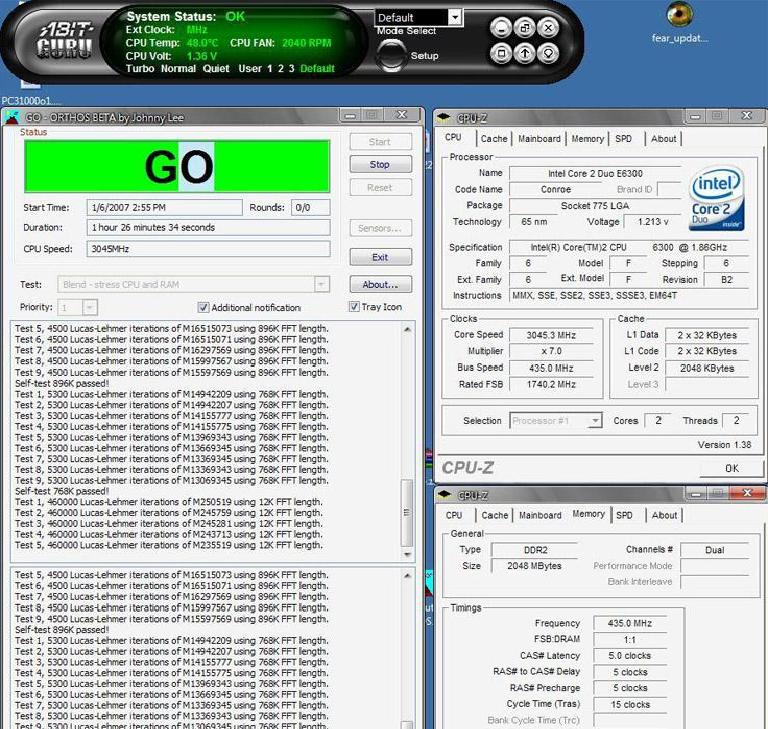Select User profile 2 in Guru
This screenshot has width=768, height=729.
(281, 69)
